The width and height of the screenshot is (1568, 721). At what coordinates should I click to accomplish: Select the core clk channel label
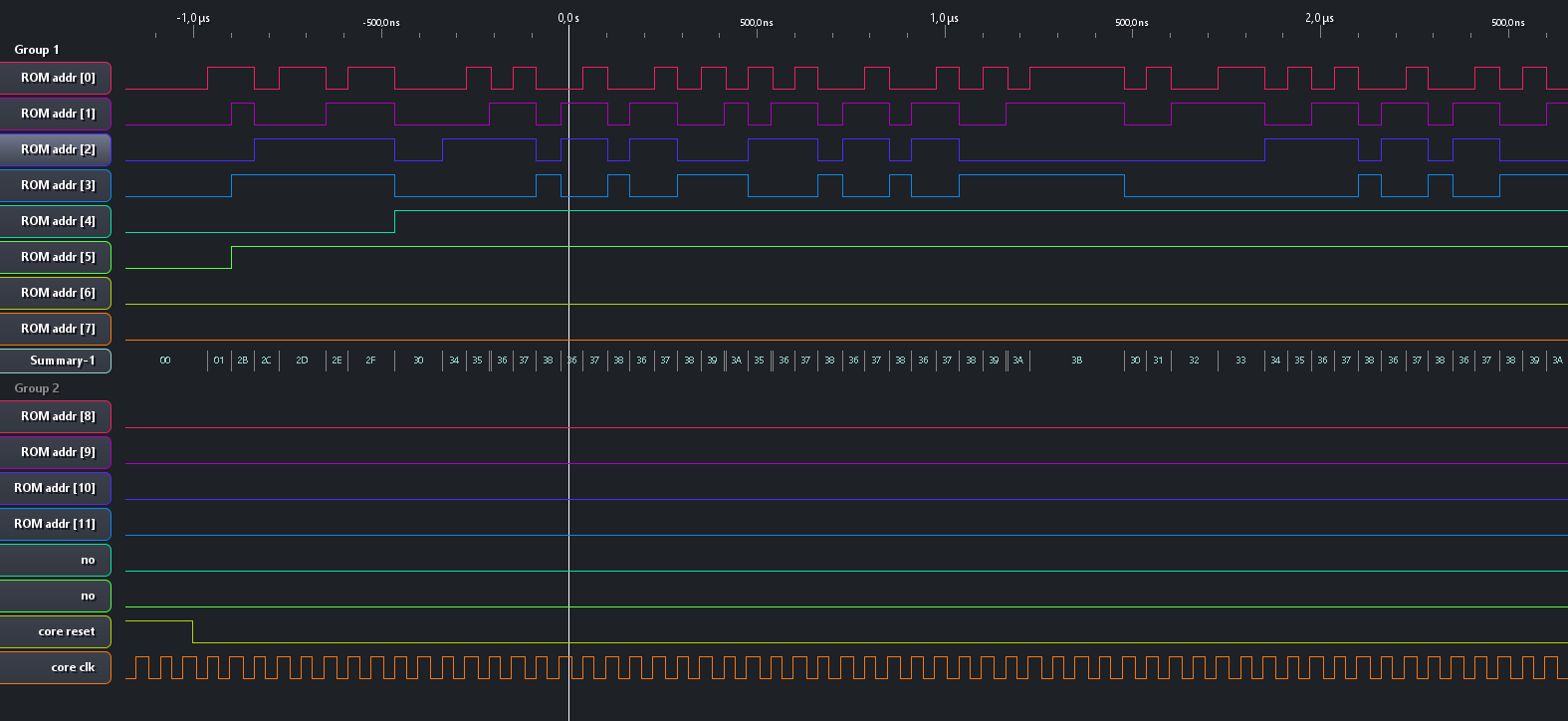(x=55, y=667)
